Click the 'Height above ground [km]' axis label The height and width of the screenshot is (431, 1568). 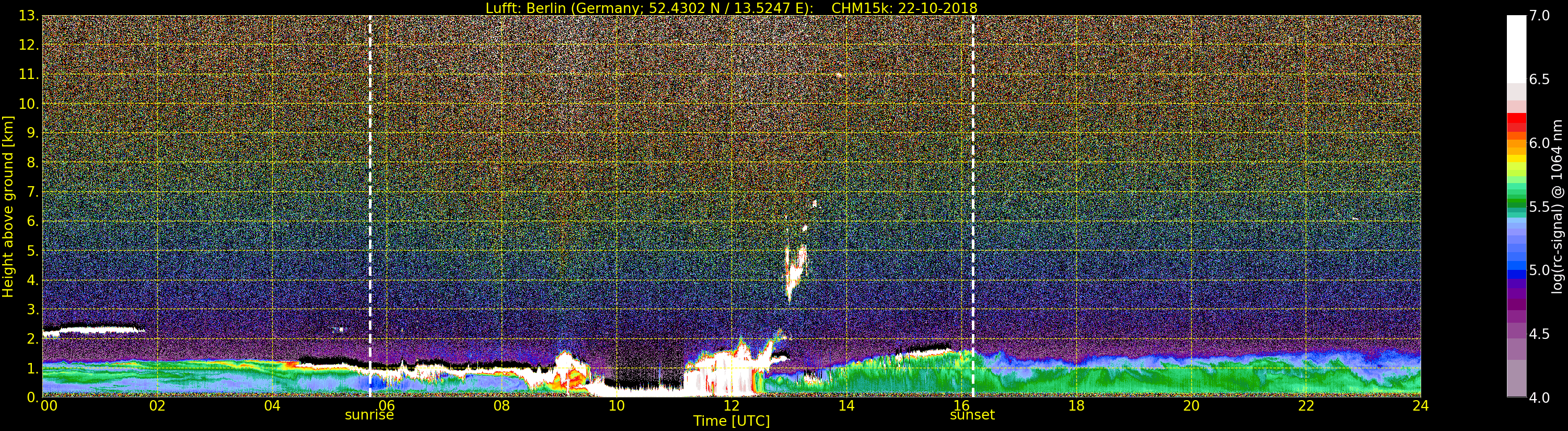[8, 207]
